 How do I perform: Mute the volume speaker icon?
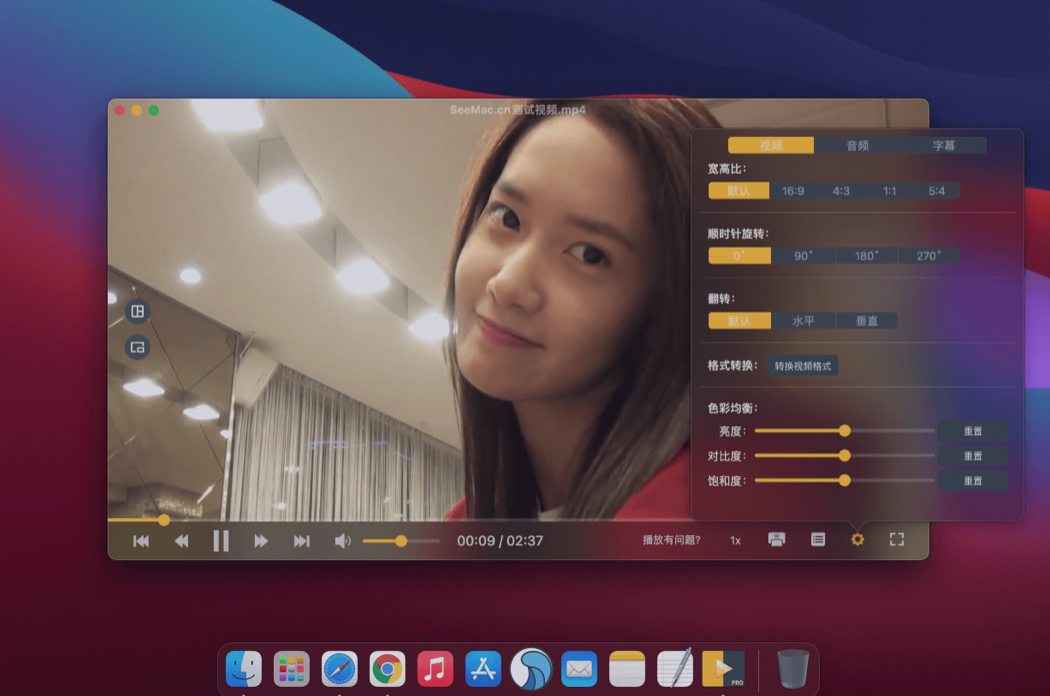(x=343, y=539)
